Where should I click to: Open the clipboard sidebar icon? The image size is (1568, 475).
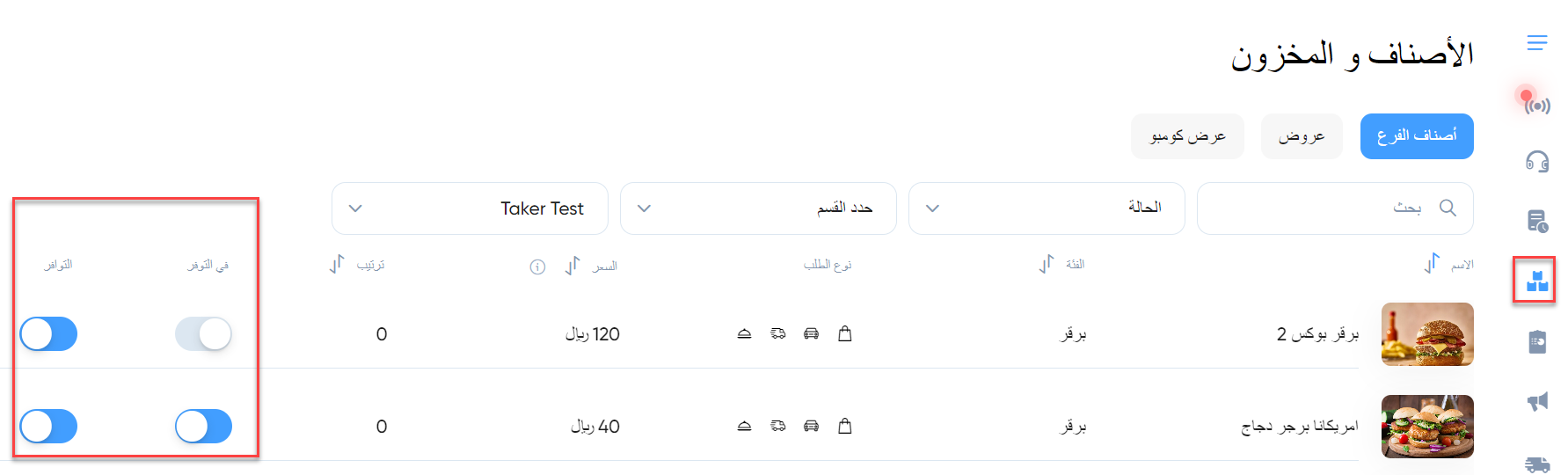1536,341
